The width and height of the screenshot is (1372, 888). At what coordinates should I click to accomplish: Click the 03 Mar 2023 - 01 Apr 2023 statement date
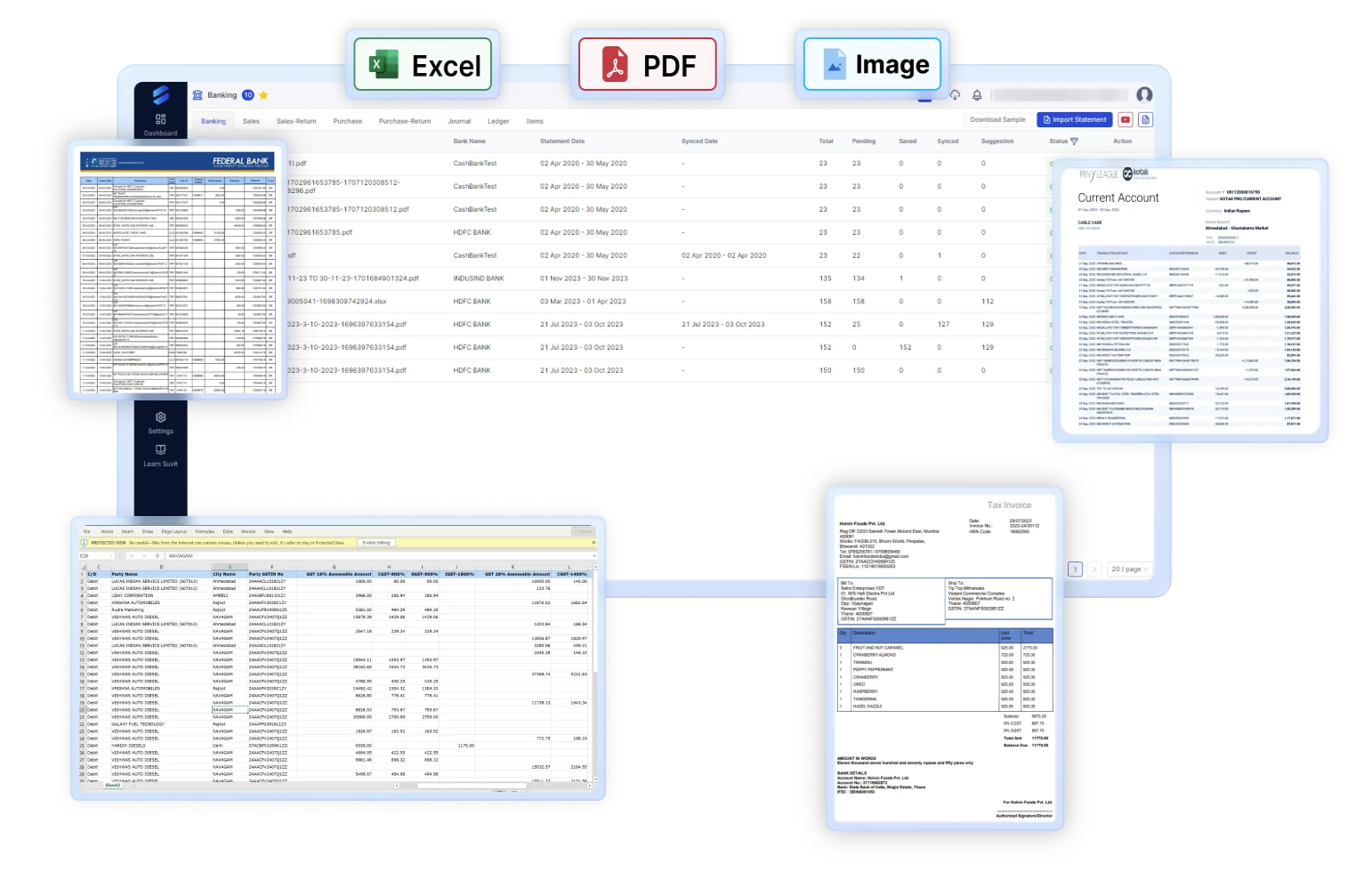583,302
